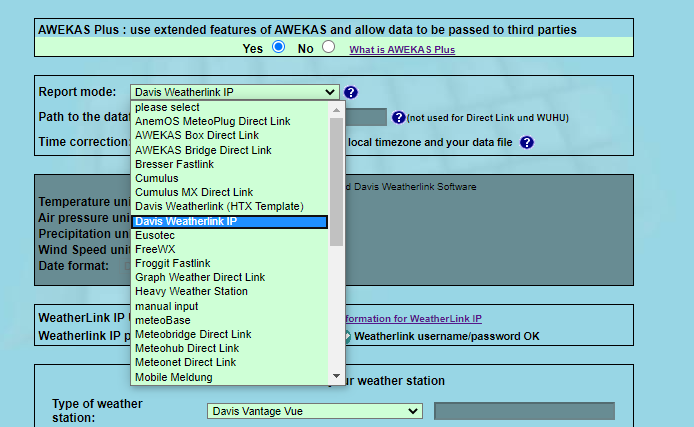Choose Davis Weatherlink (HTX Template) option
This screenshot has height=427, width=694.
coord(230,207)
